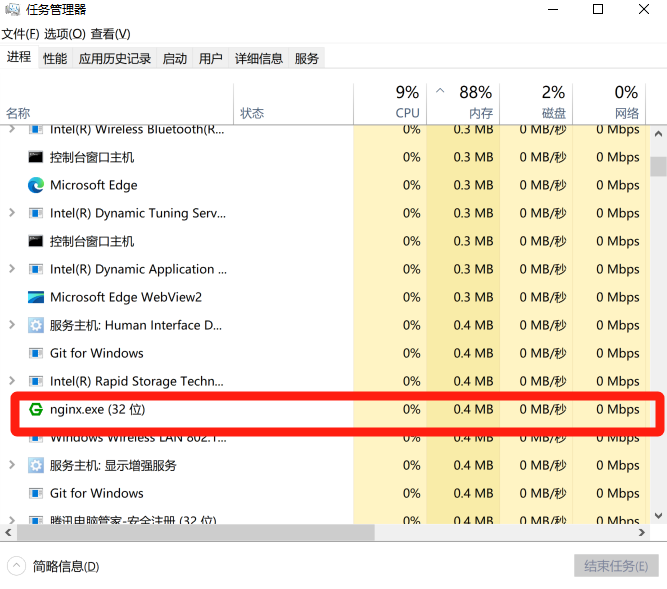Collapse to 简略信息 view using arrow
667x589 pixels.
coord(16,566)
